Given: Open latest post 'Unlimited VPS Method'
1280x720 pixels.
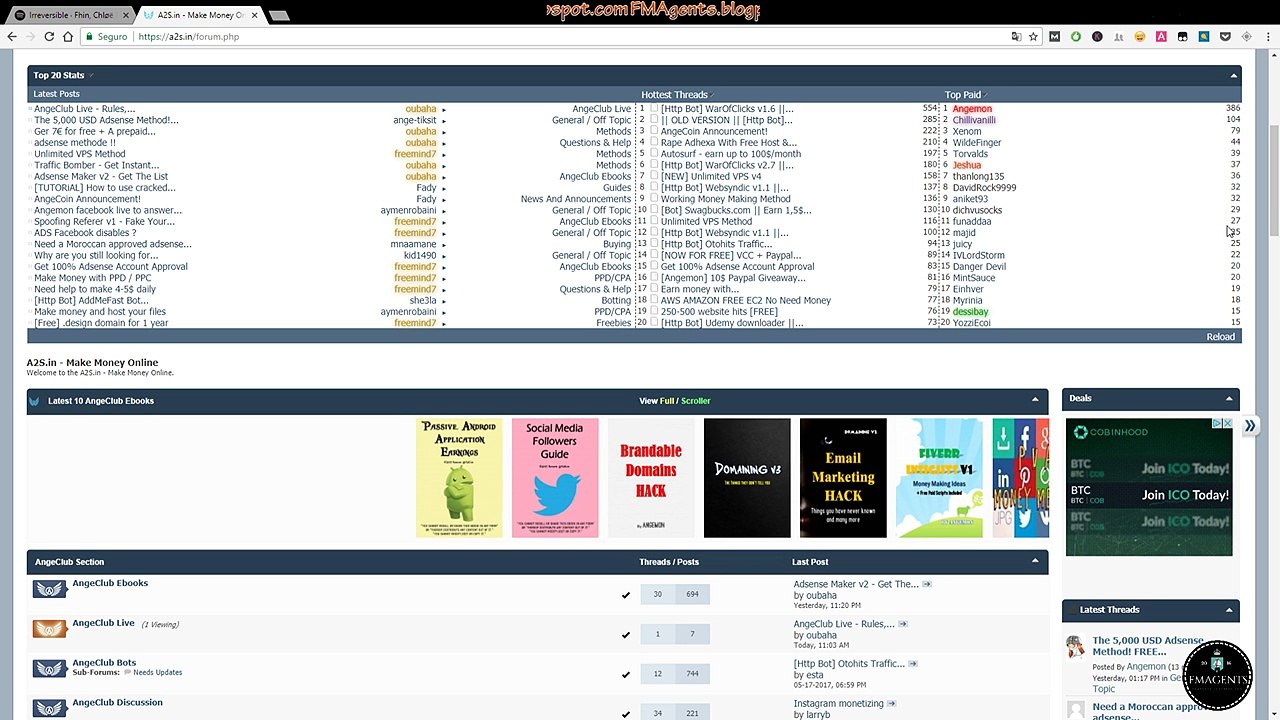Looking at the screenshot, I should [x=80, y=154].
